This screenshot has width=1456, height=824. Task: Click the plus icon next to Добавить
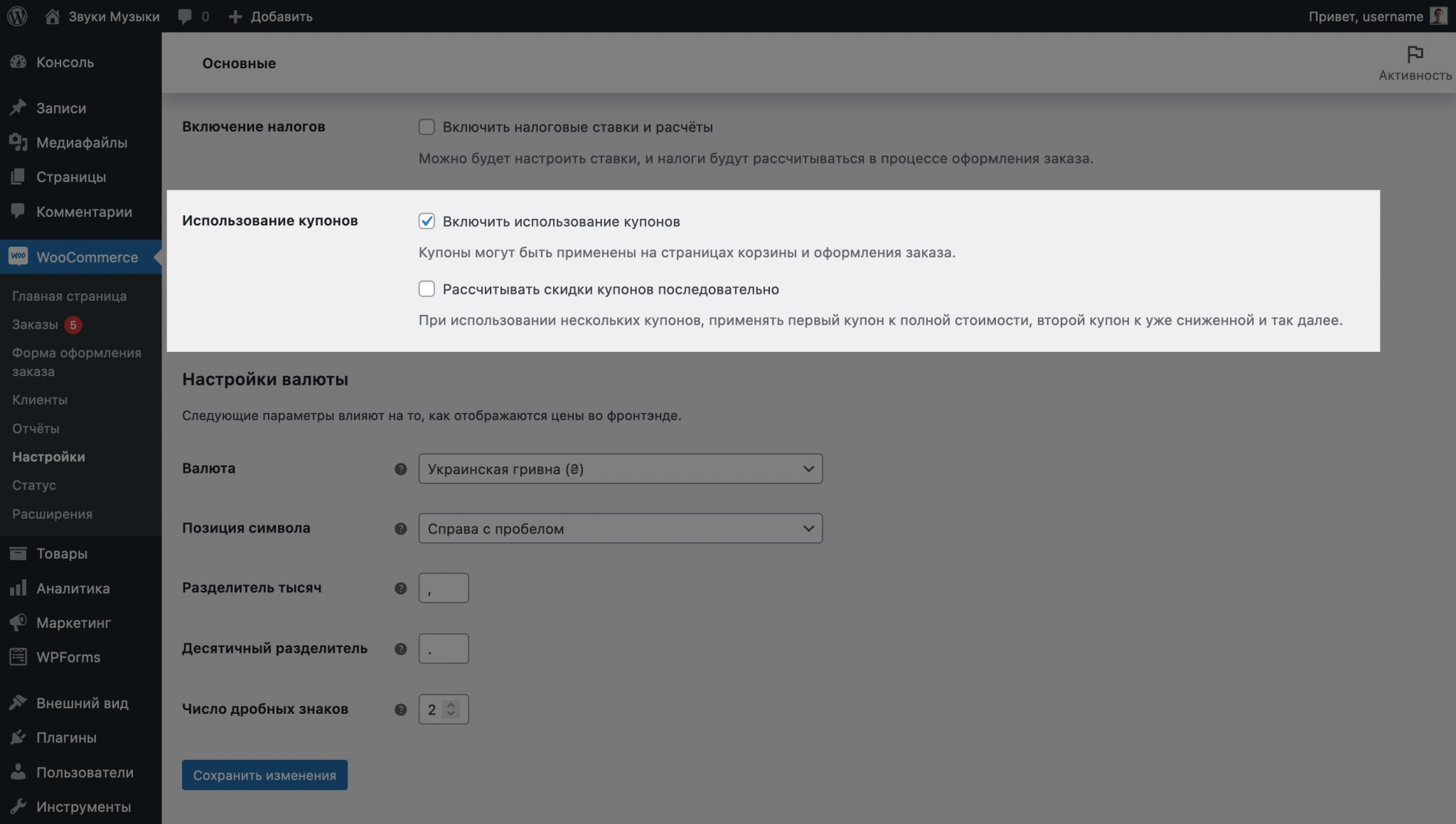(x=235, y=16)
